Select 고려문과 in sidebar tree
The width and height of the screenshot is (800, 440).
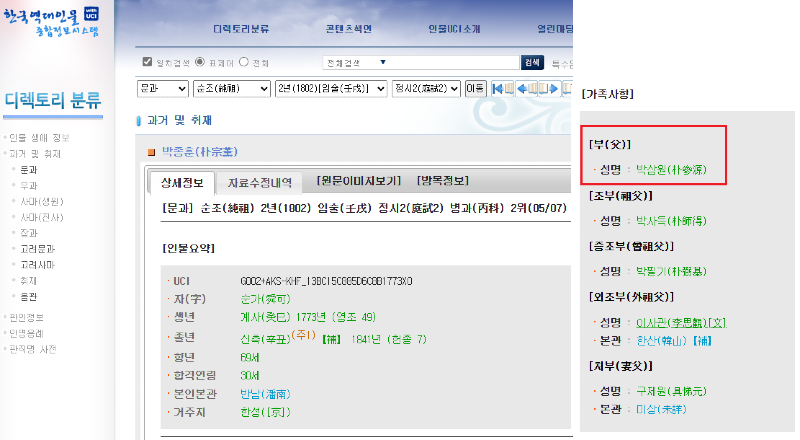(x=37, y=249)
